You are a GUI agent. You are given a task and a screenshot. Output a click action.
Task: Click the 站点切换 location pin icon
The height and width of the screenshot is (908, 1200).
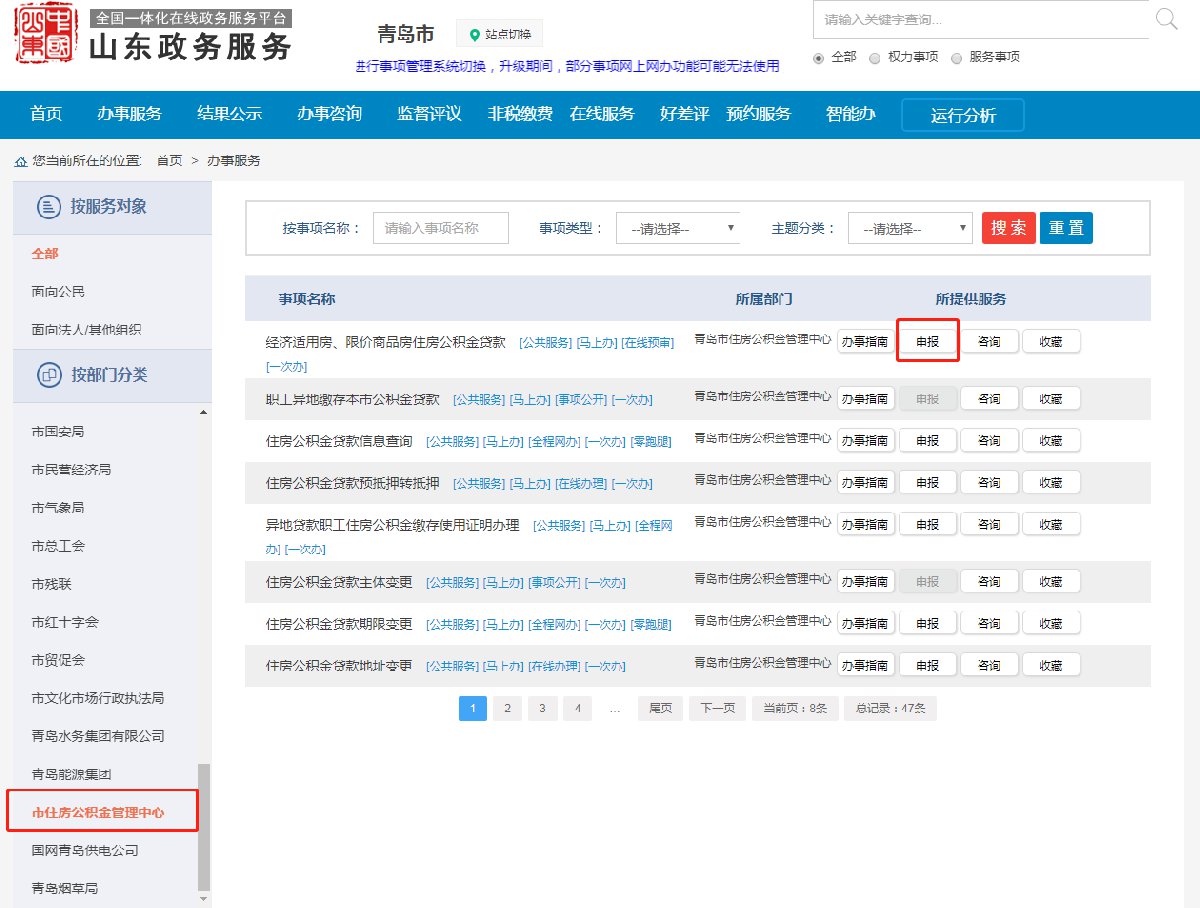475,35
